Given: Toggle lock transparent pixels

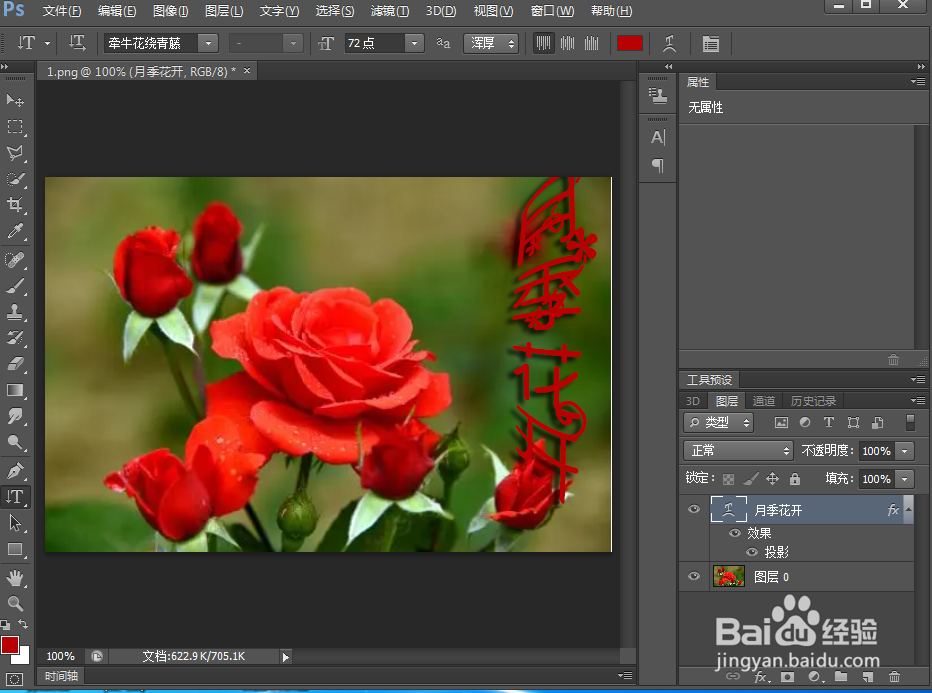Looking at the screenshot, I should [x=728, y=478].
